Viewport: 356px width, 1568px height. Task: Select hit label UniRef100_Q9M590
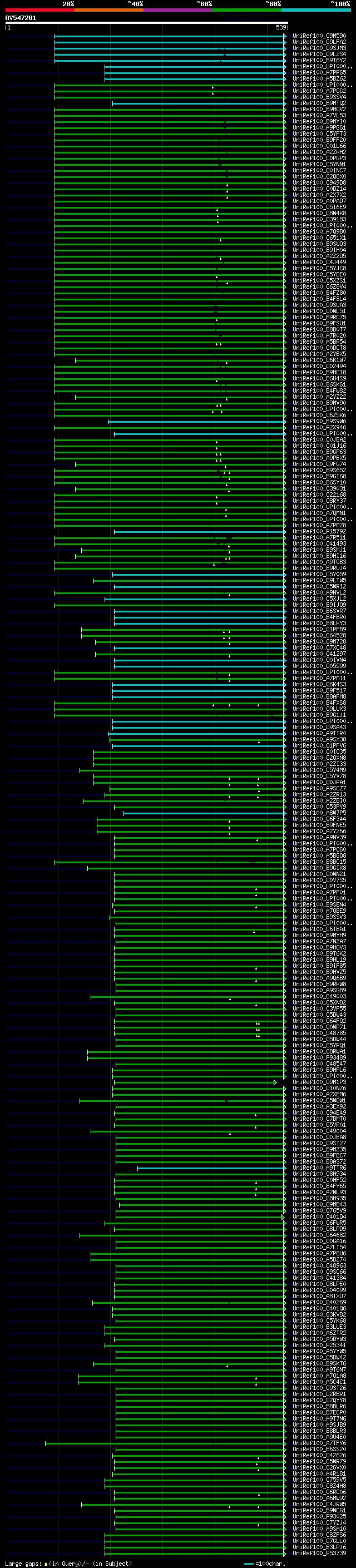(319, 36)
